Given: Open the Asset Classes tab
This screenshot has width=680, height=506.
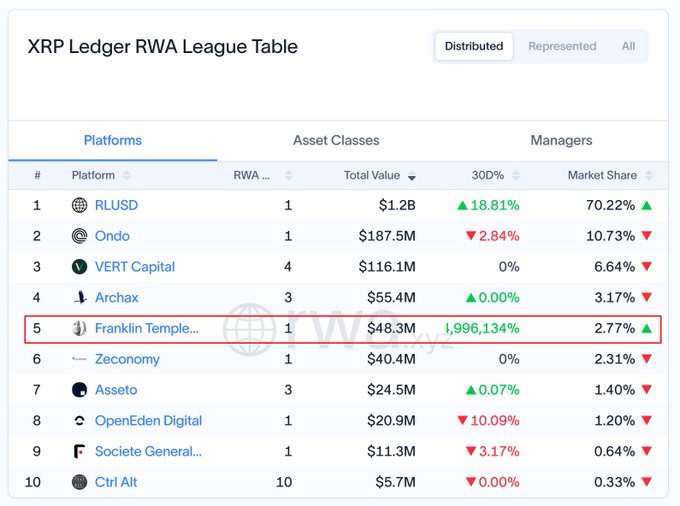Looking at the screenshot, I should [x=336, y=140].
